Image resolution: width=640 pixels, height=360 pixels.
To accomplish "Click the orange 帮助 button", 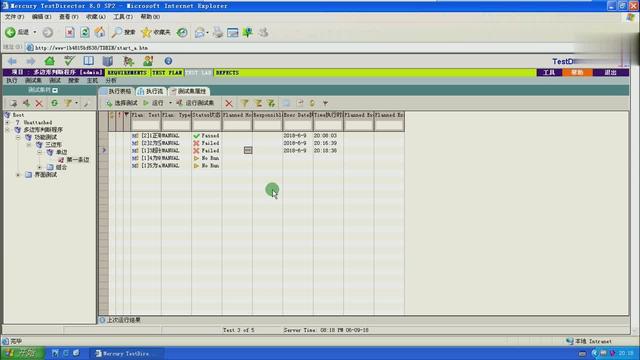I will click(x=577, y=73).
